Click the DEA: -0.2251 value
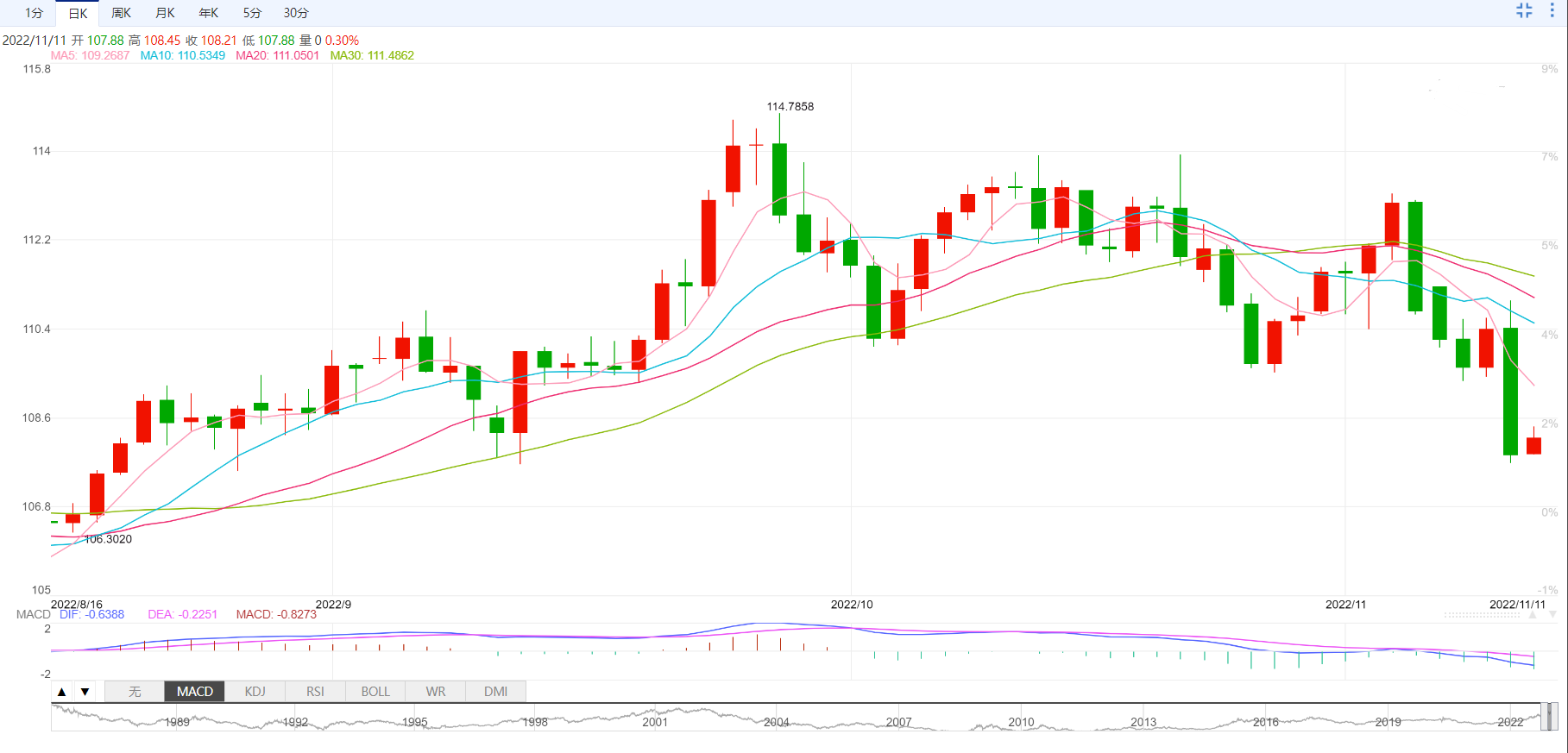 182,614
